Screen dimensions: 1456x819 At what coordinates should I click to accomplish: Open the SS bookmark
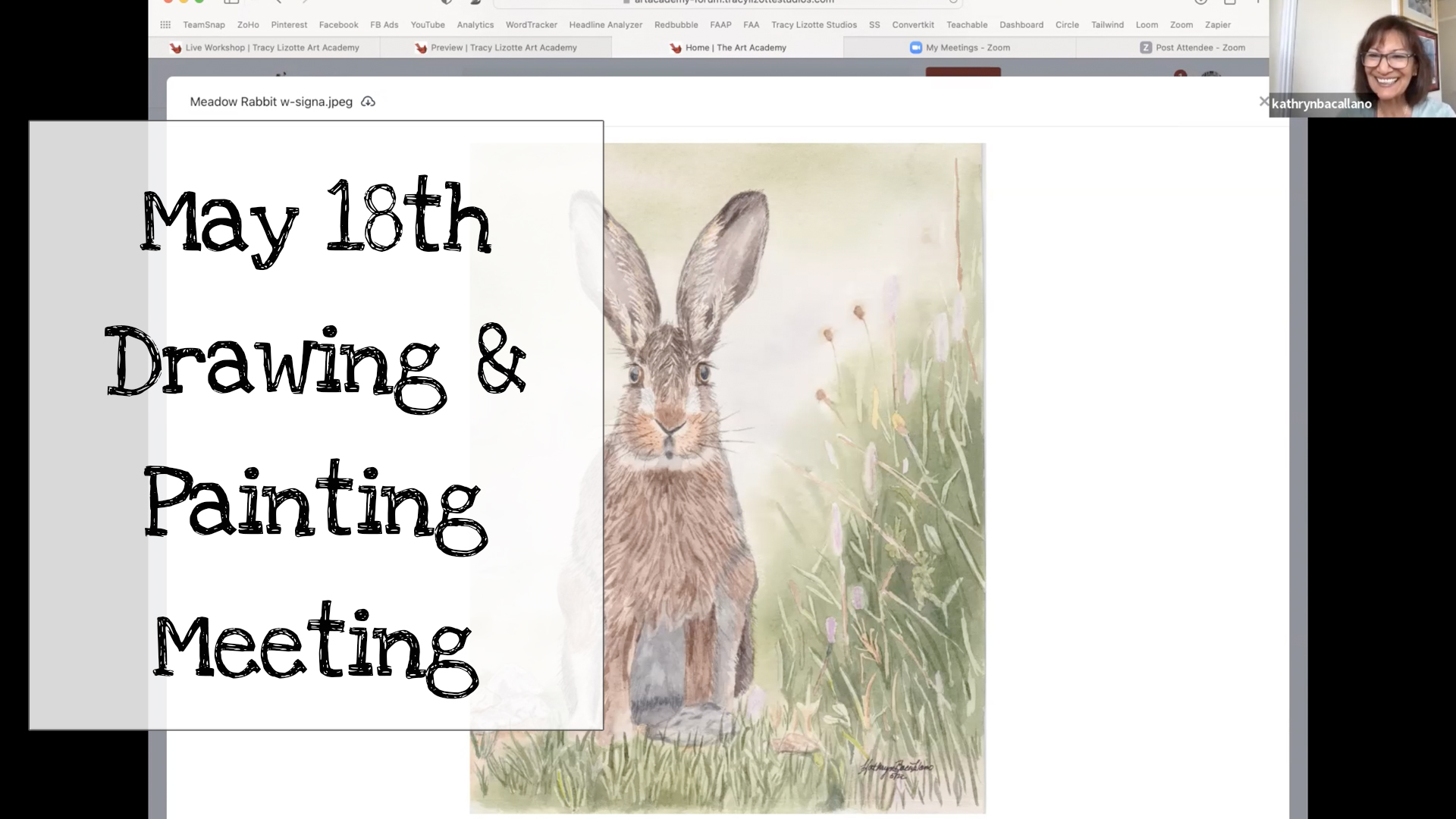pos(874,25)
